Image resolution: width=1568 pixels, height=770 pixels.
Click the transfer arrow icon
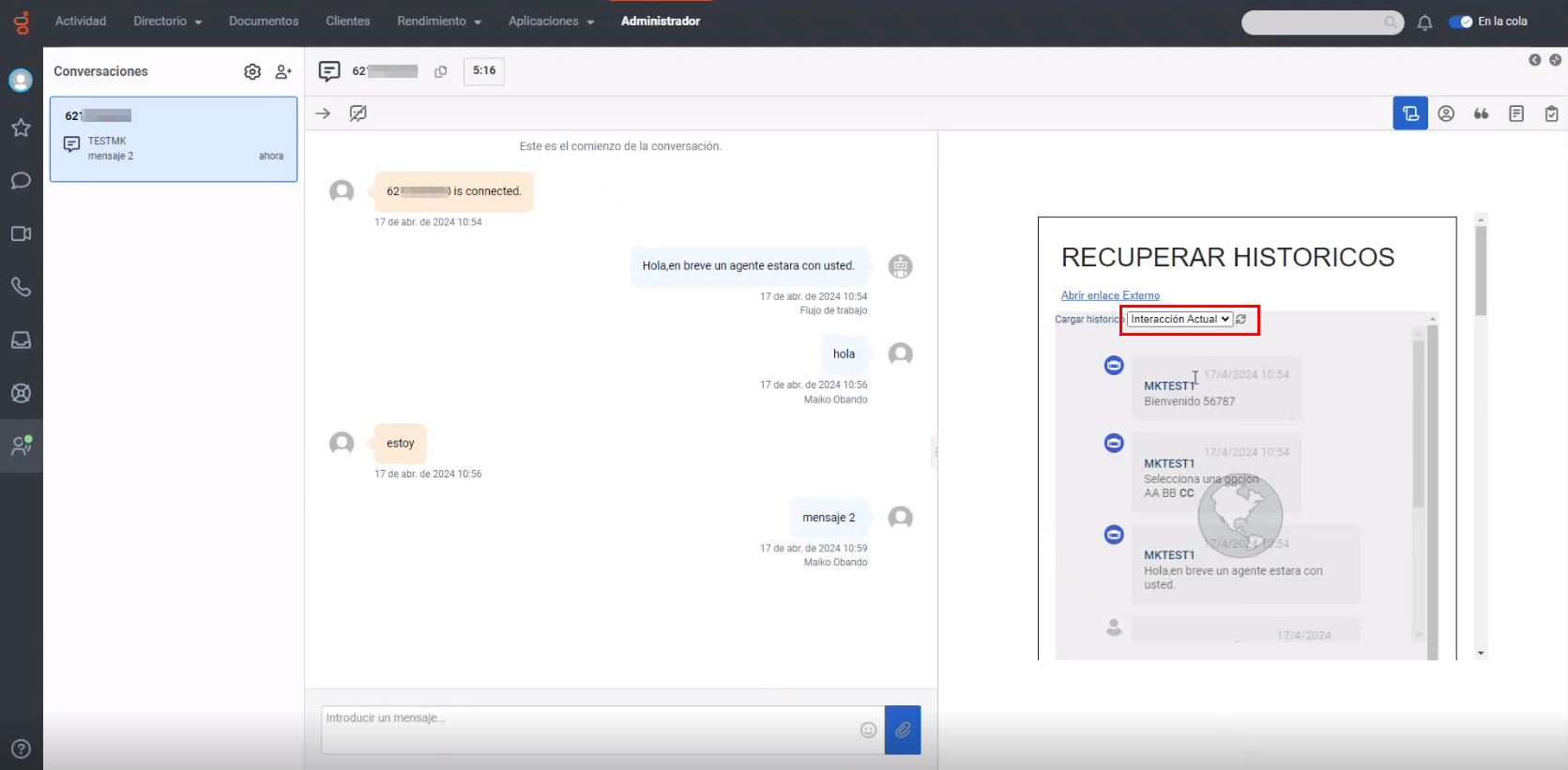coord(323,113)
